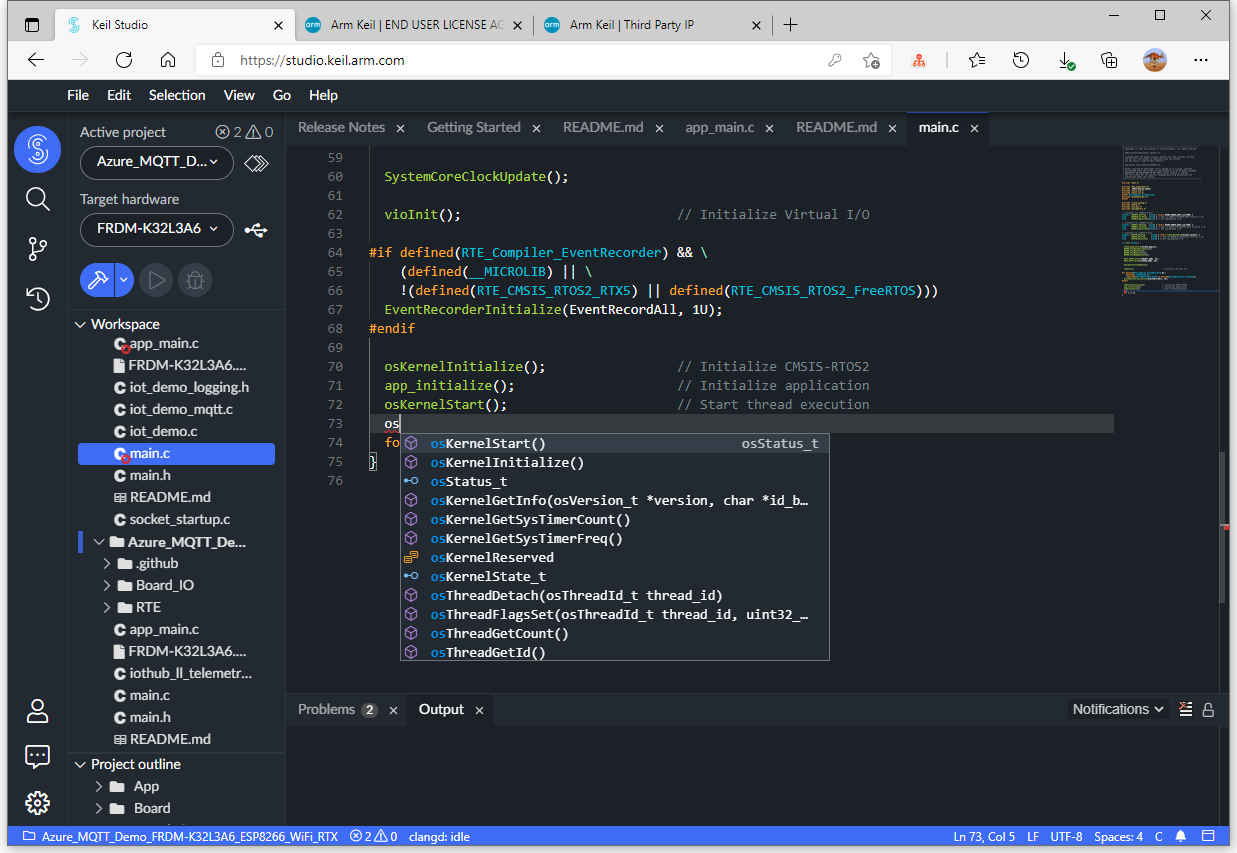Select osThreadGetCount() suggestion

coord(615,633)
